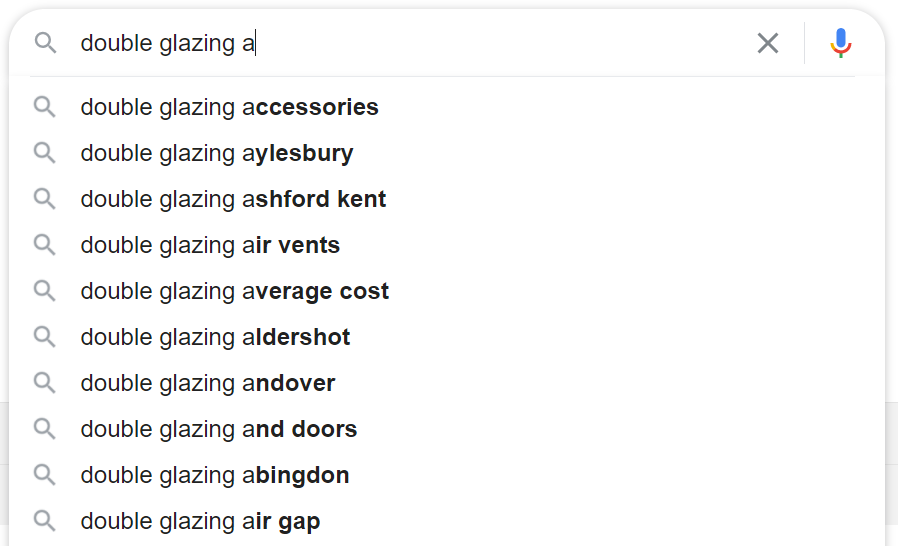898x546 pixels.
Task: Click magnifier icon beside 'double glazing abingdon'
Action: (x=44, y=475)
